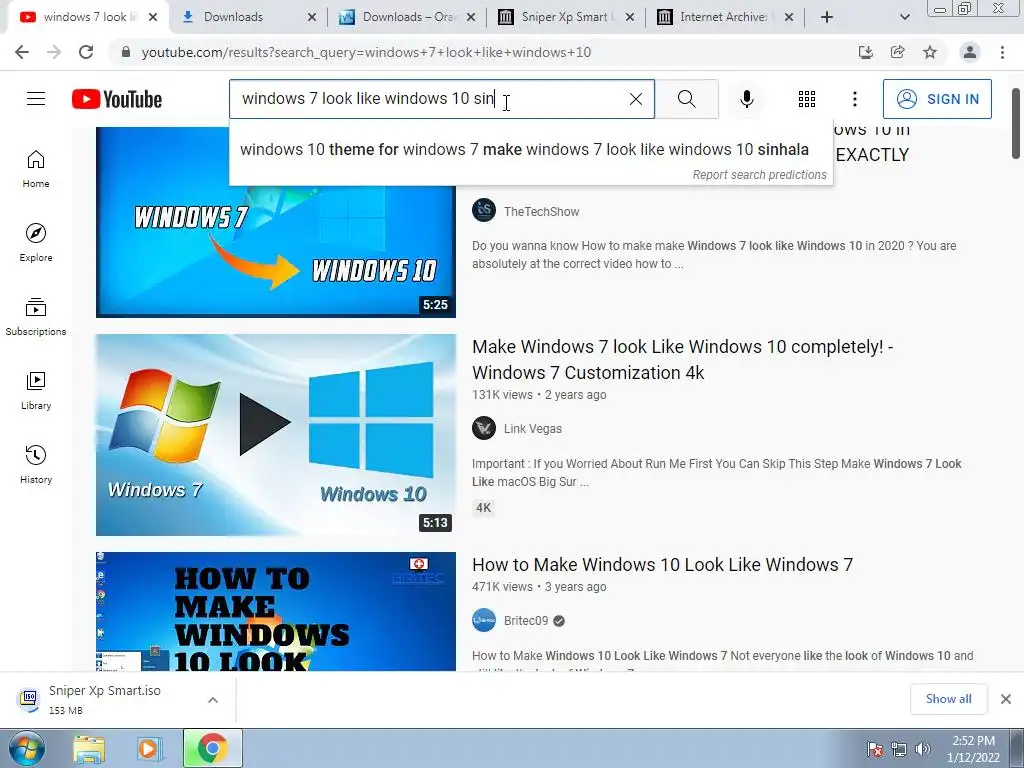This screenshot has width=1024, height=768.
Task: Click the install app icon in address bar
Action: tap(865, 52)
